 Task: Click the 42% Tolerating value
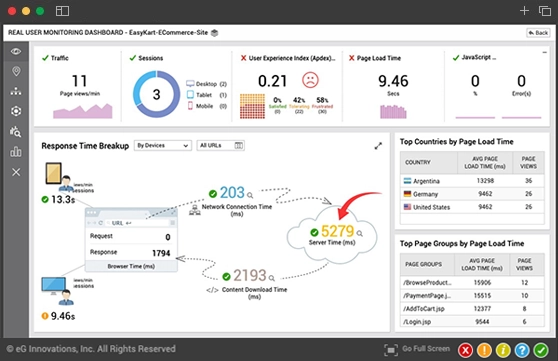pyautogui.click(x=299, y=100)
